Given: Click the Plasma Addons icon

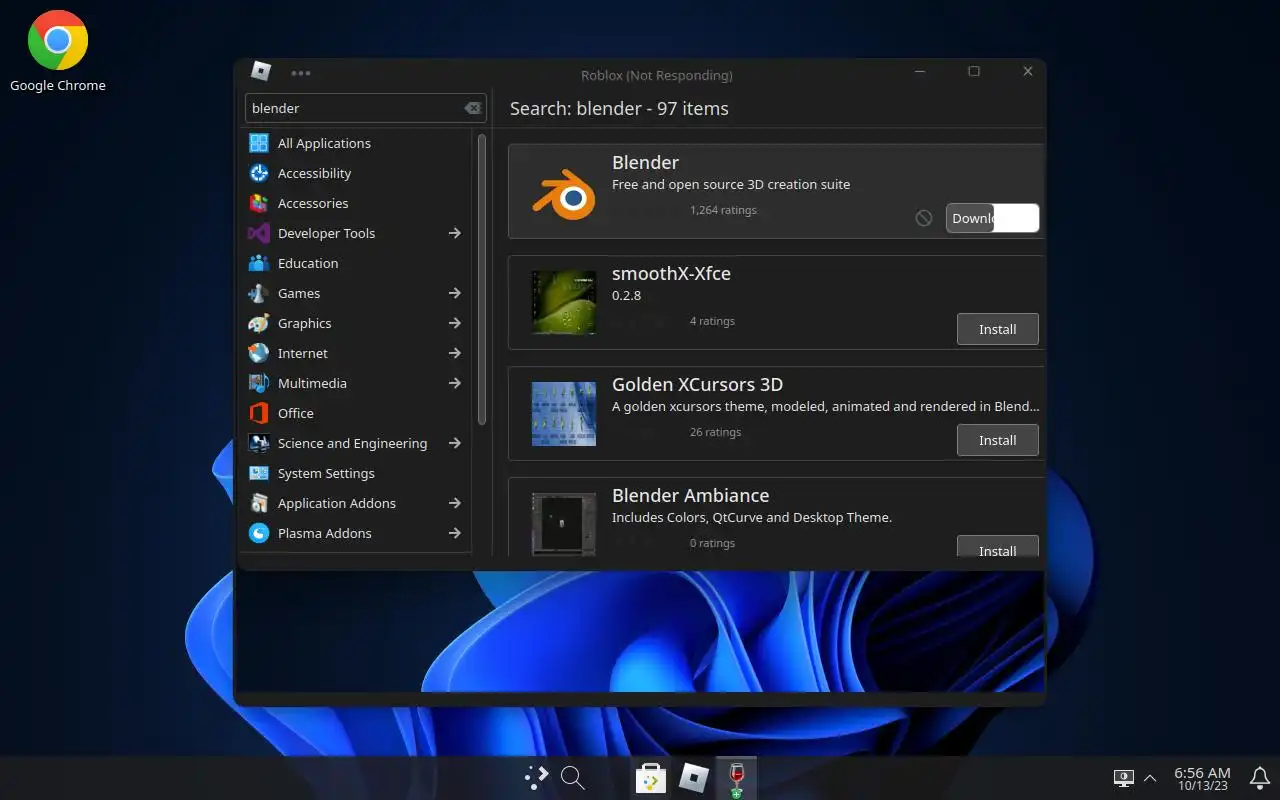Looking at the screenshot, I should pos(259,533).
